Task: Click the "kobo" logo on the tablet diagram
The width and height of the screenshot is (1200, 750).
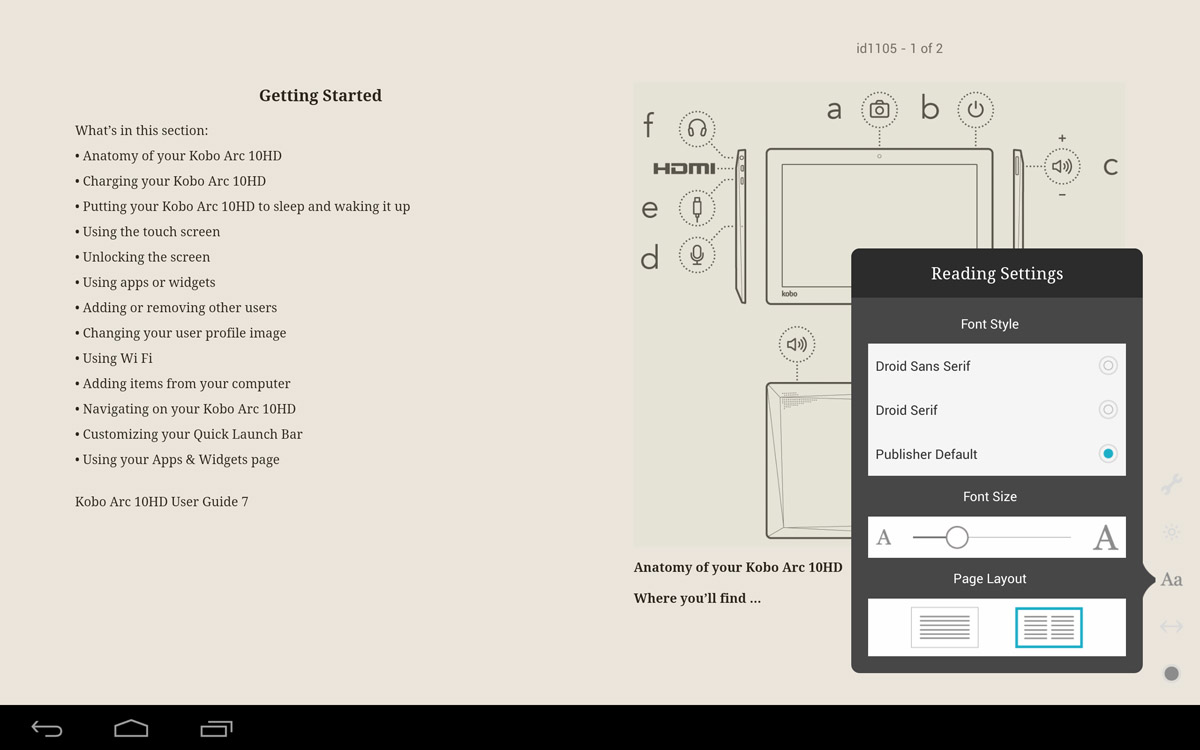Action: 789,294
